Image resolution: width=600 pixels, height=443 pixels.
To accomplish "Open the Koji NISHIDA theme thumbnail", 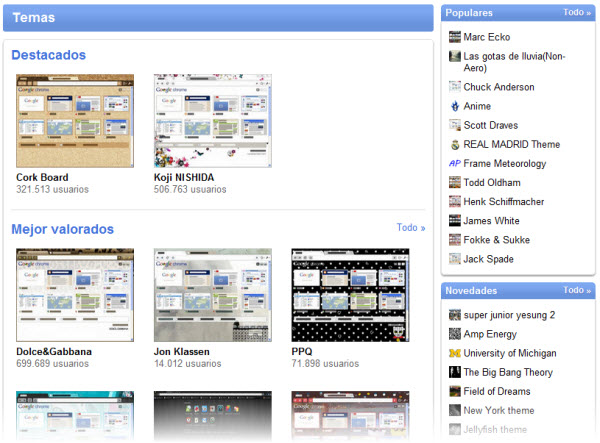I will coord(213,121).
